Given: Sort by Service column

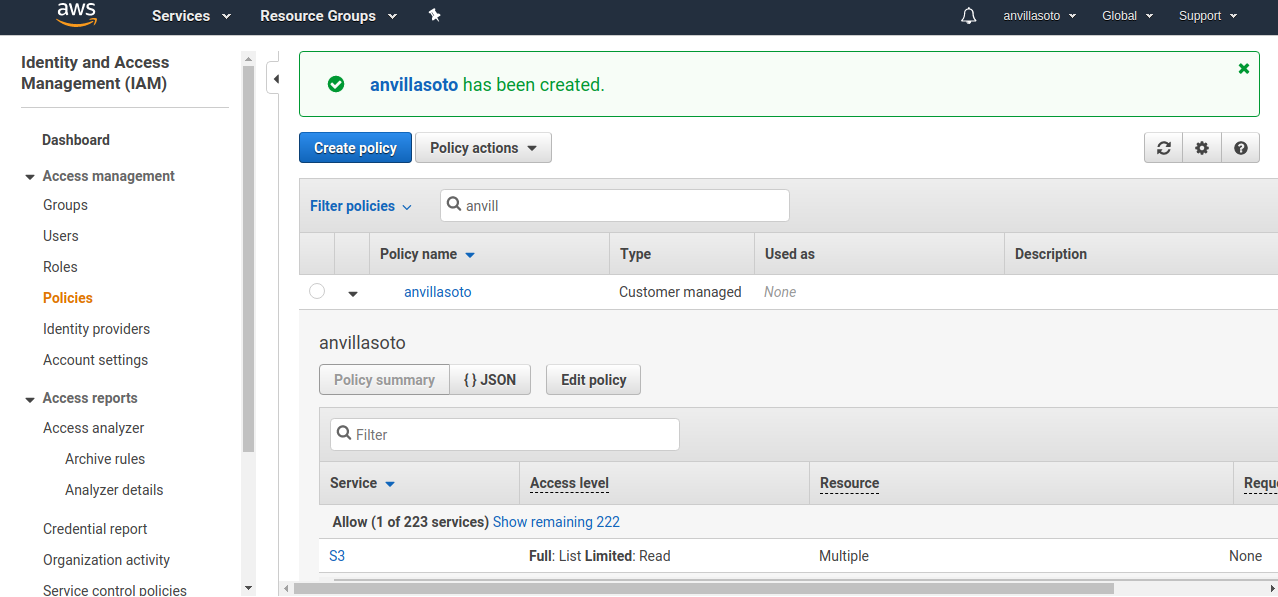Looking at the screenshot, I should [x=362, y=483].
